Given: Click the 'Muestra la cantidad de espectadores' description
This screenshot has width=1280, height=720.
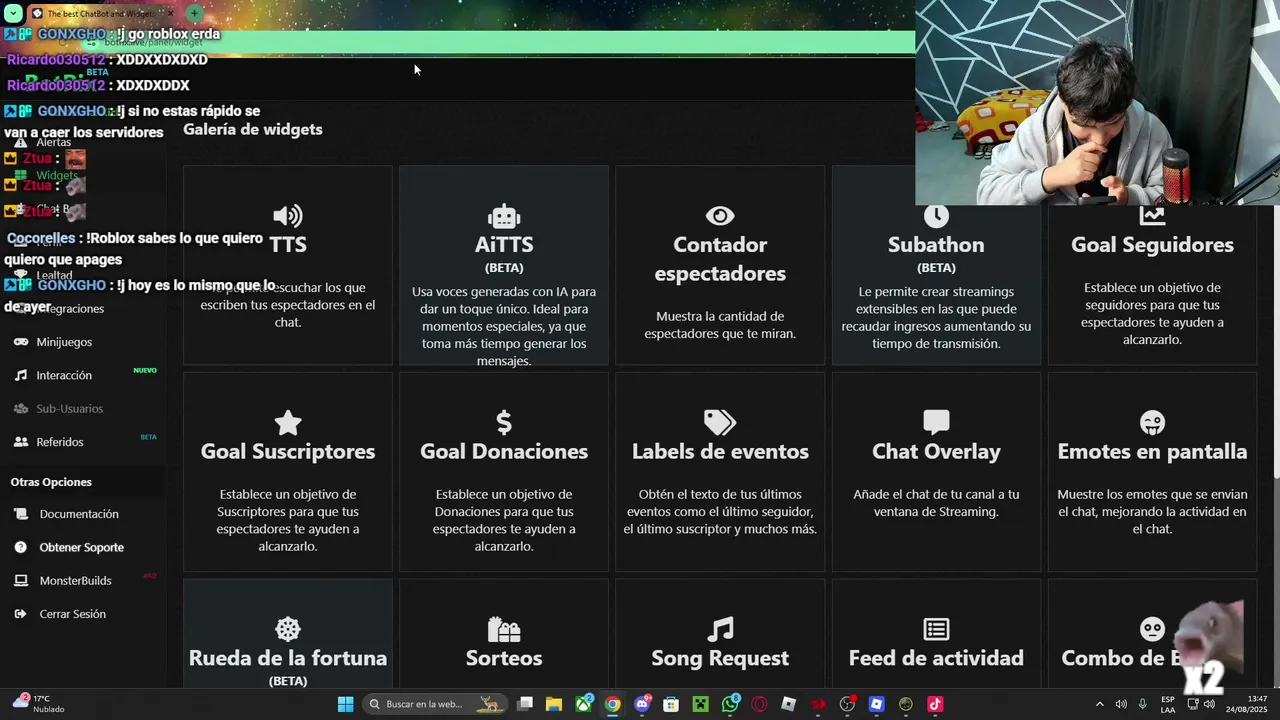Looking at the screenshot, I should click(x=720, y=325).
